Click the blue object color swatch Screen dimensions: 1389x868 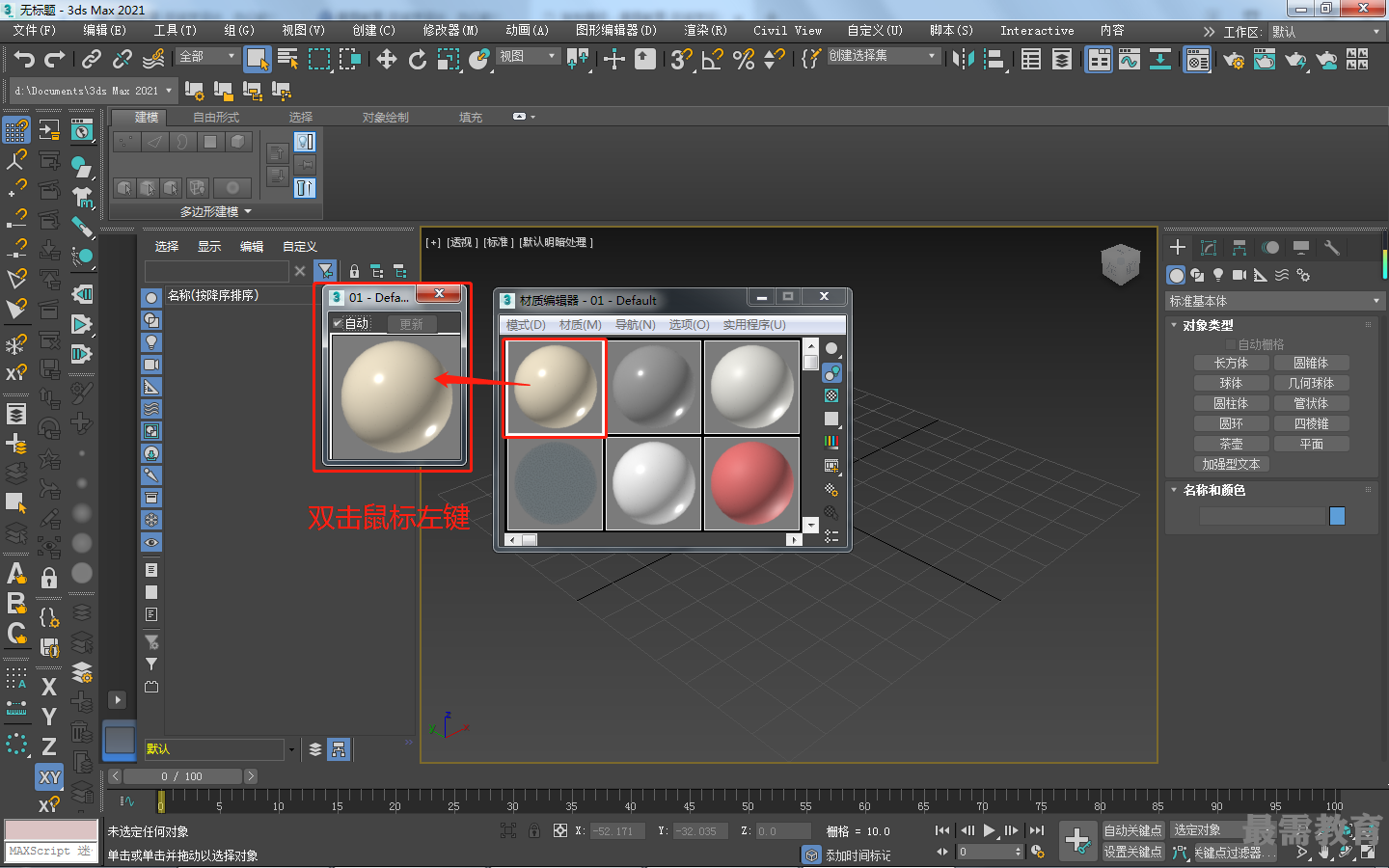tap(1337, 516)
